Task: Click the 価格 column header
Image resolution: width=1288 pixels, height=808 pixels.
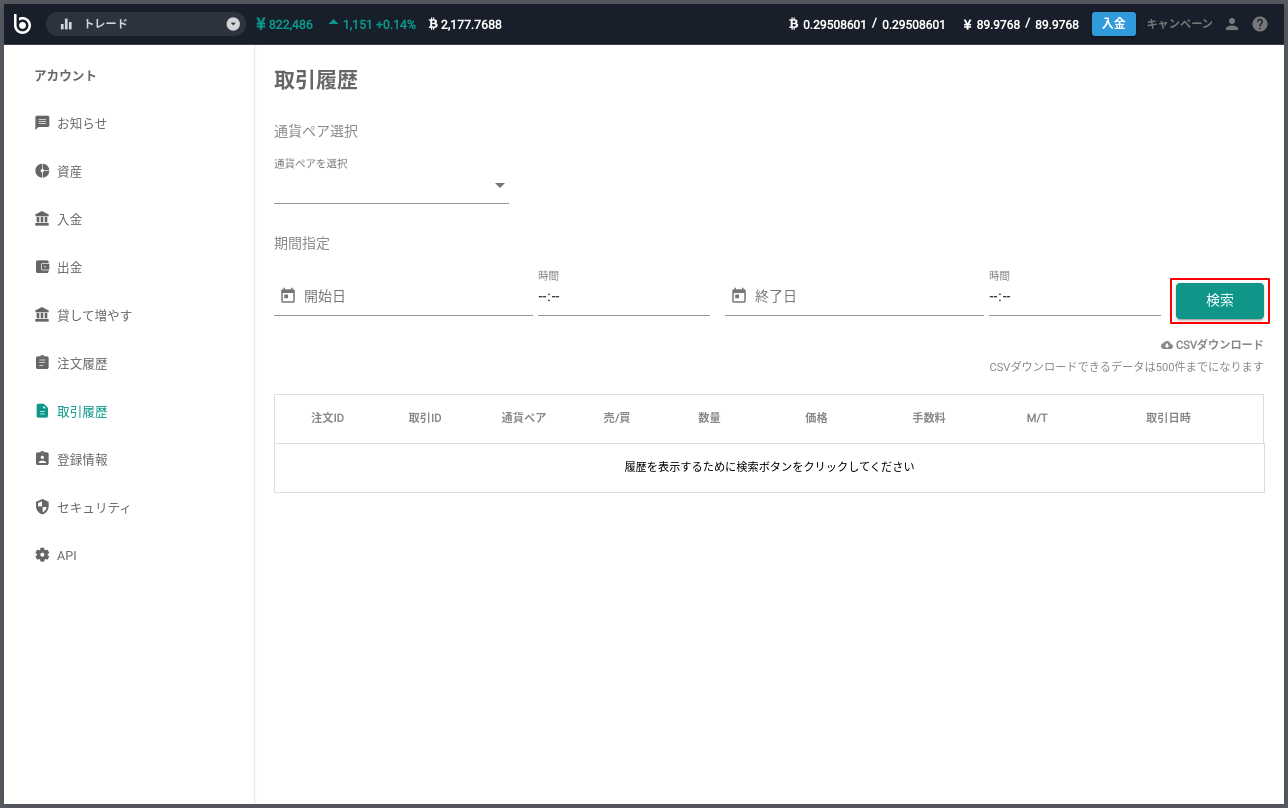Action: click(817, 418)
